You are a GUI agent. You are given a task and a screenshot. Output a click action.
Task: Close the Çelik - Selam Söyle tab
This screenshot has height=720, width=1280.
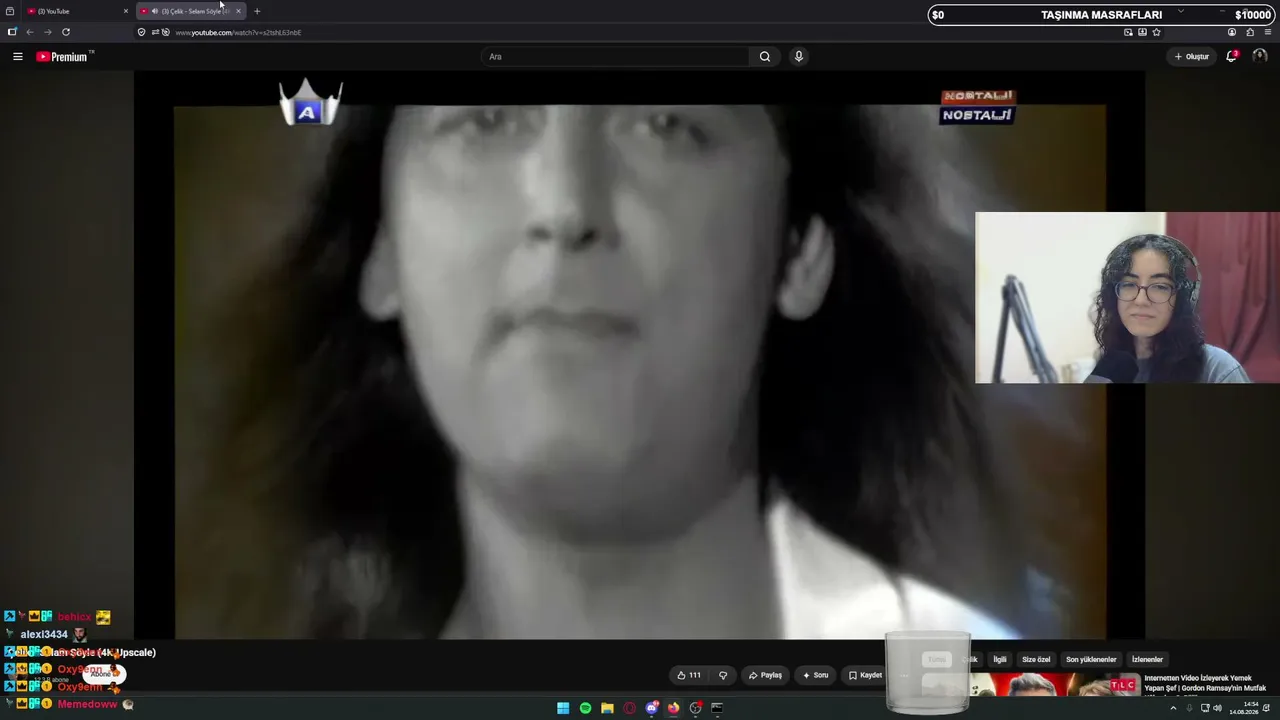point(238,11)
